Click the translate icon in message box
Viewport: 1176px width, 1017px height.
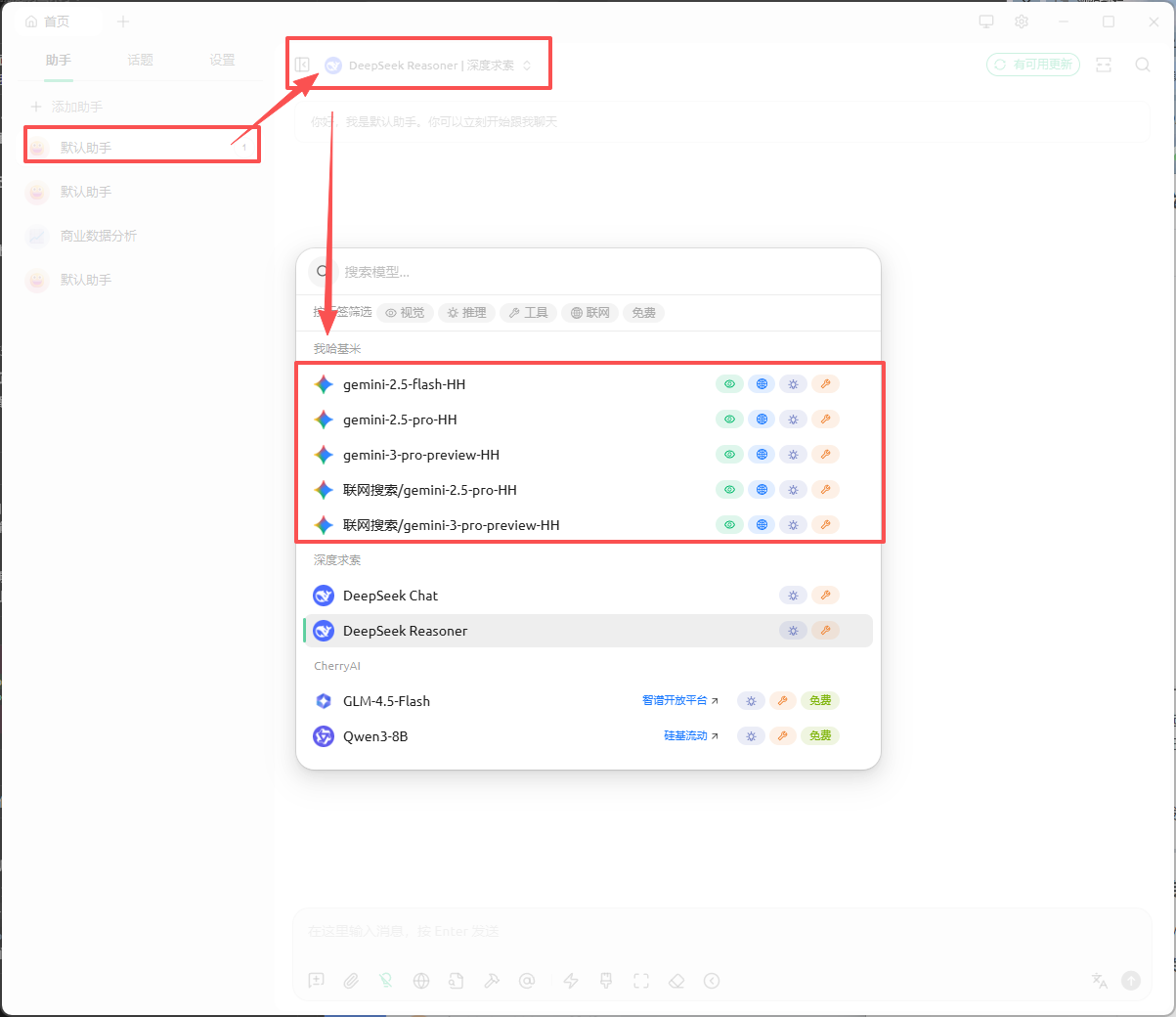tap(1100, 981)
